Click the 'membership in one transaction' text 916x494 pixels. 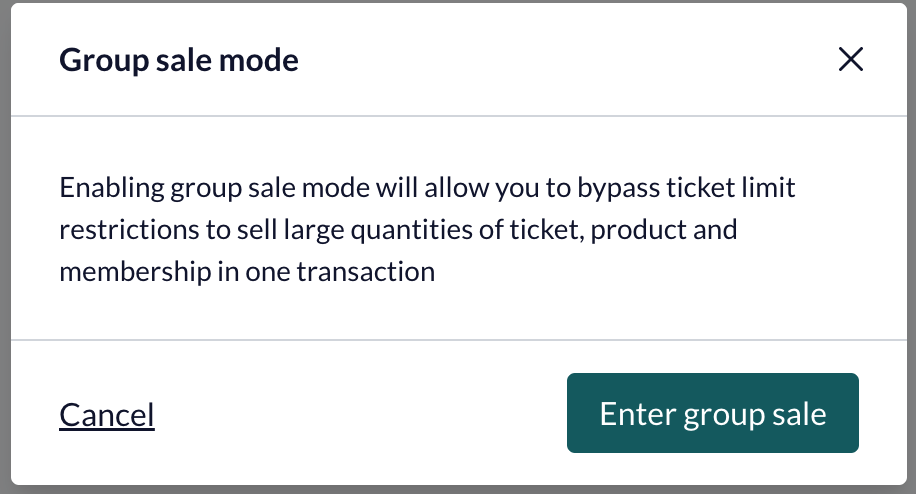pyautogui.click(x=247, y=272)
